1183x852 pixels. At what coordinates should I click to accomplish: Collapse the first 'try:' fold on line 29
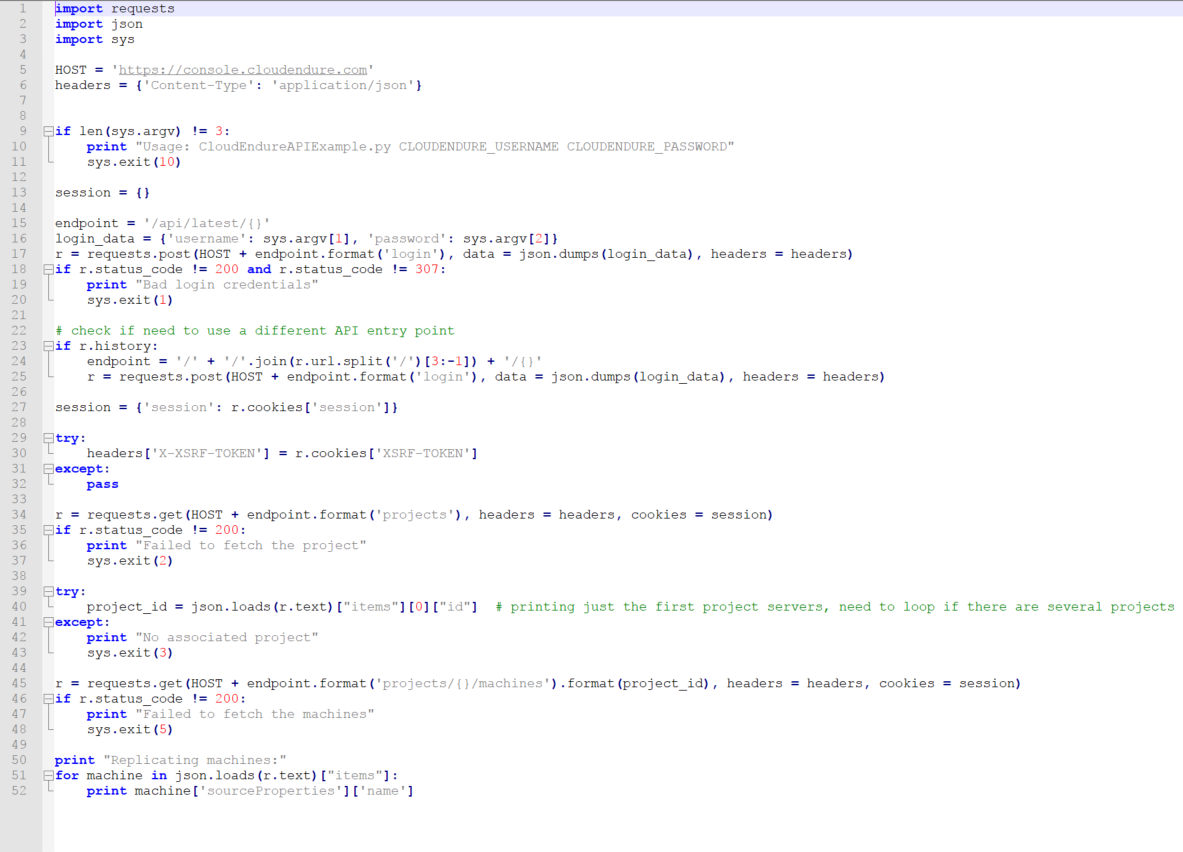[48, 438]
